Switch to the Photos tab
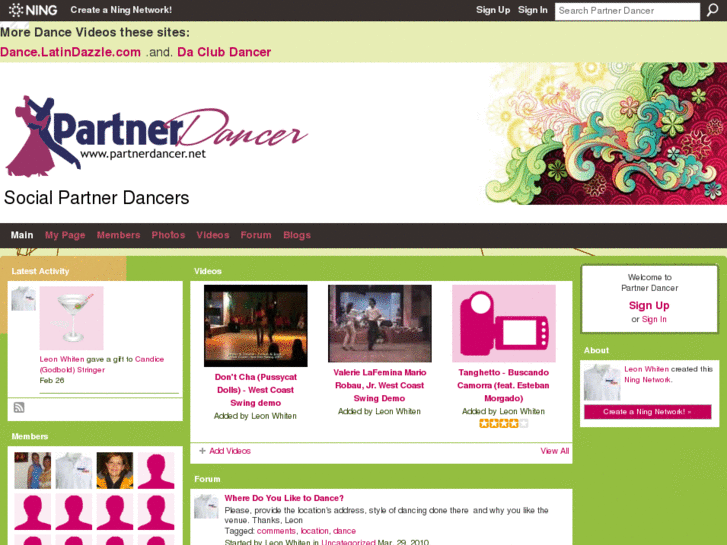Screen dimensions: 727x545 (168, 235)
